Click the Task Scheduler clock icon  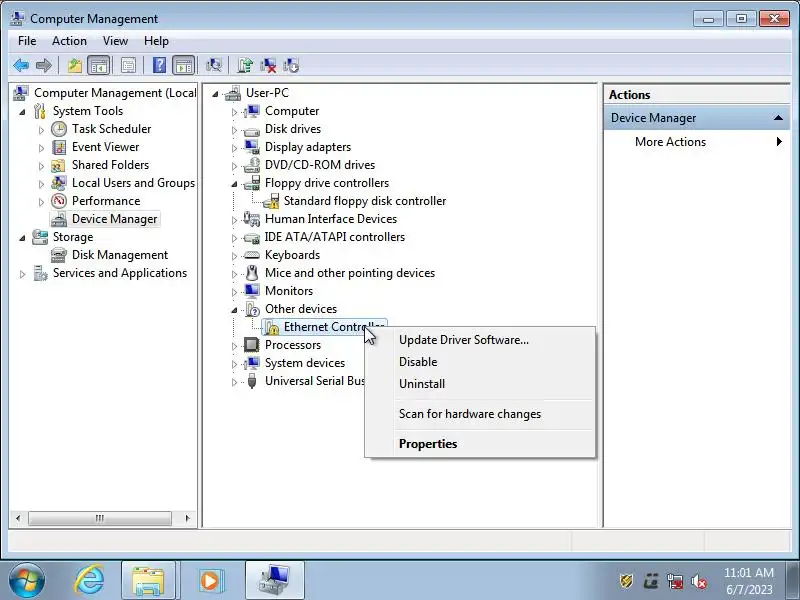59,129
